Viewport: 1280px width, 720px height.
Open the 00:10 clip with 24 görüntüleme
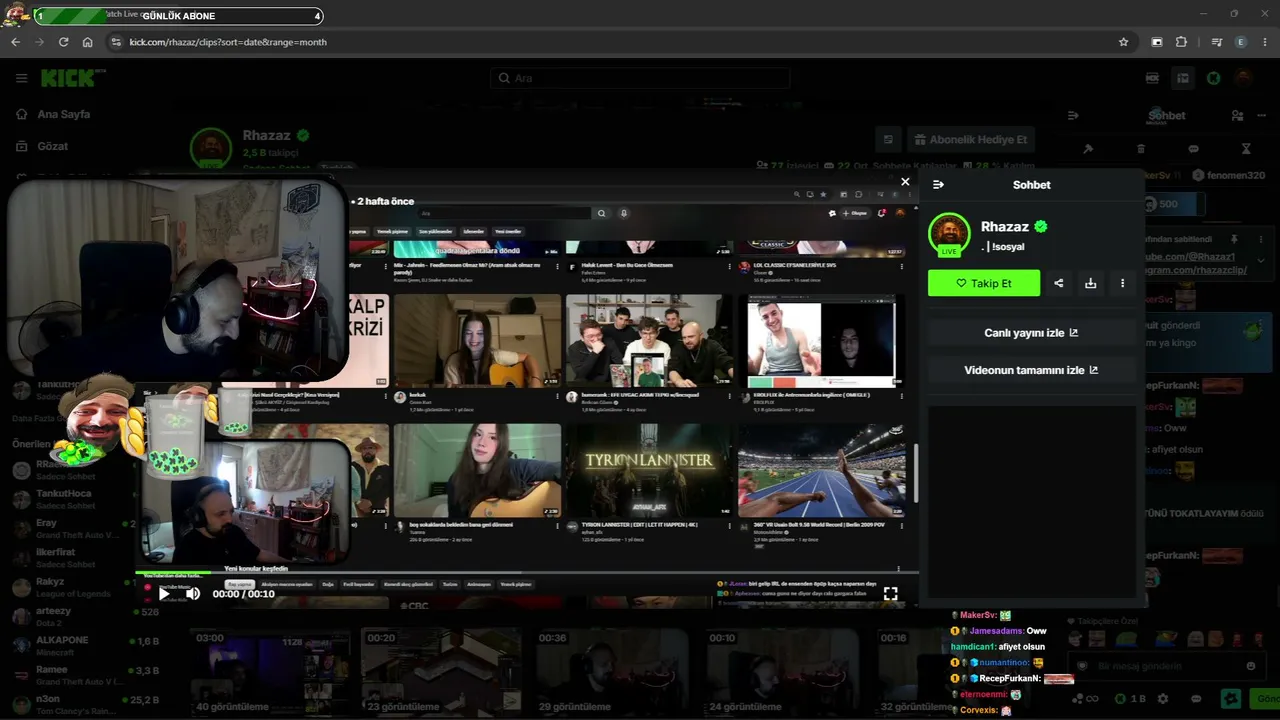click(x=783, y=670)
